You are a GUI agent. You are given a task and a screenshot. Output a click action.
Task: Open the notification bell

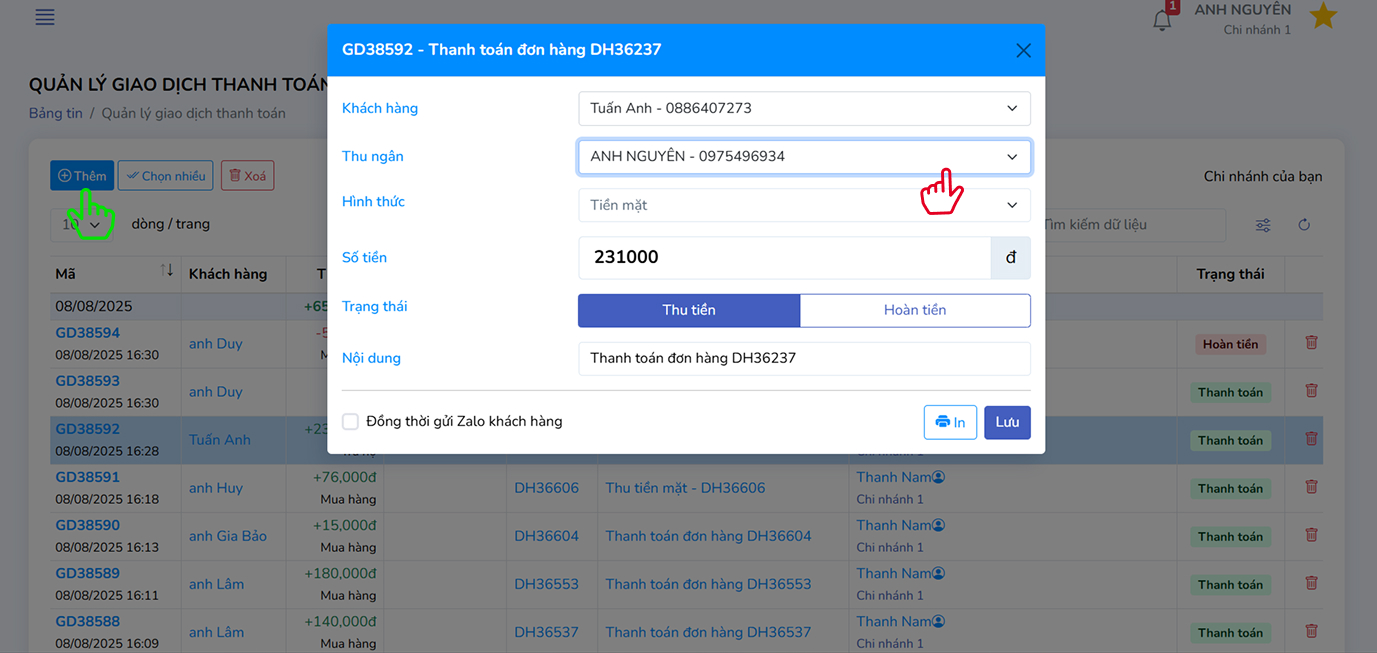tap(1162, 20)
